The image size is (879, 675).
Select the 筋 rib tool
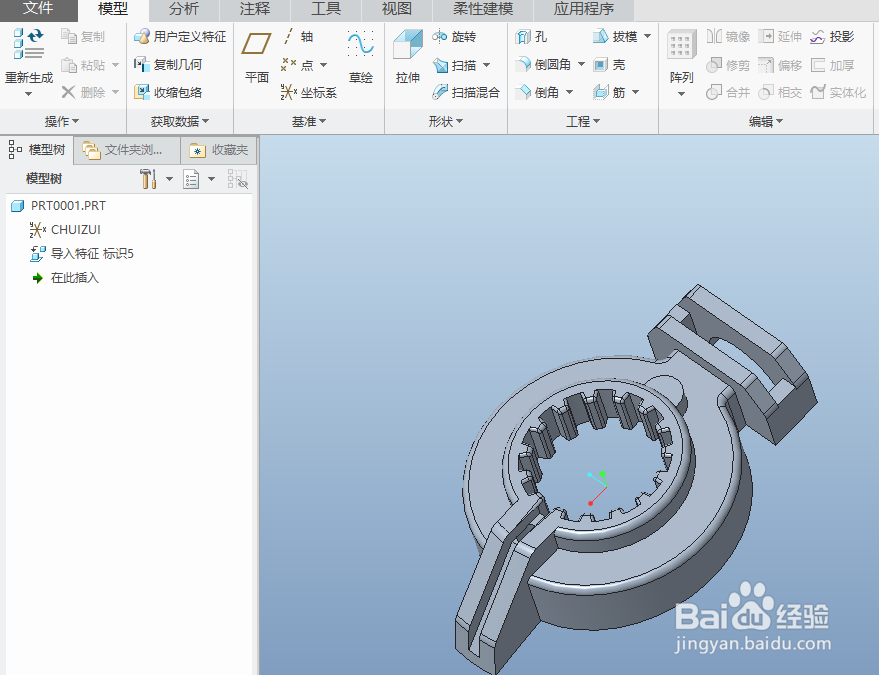click(x=609, y=92)
